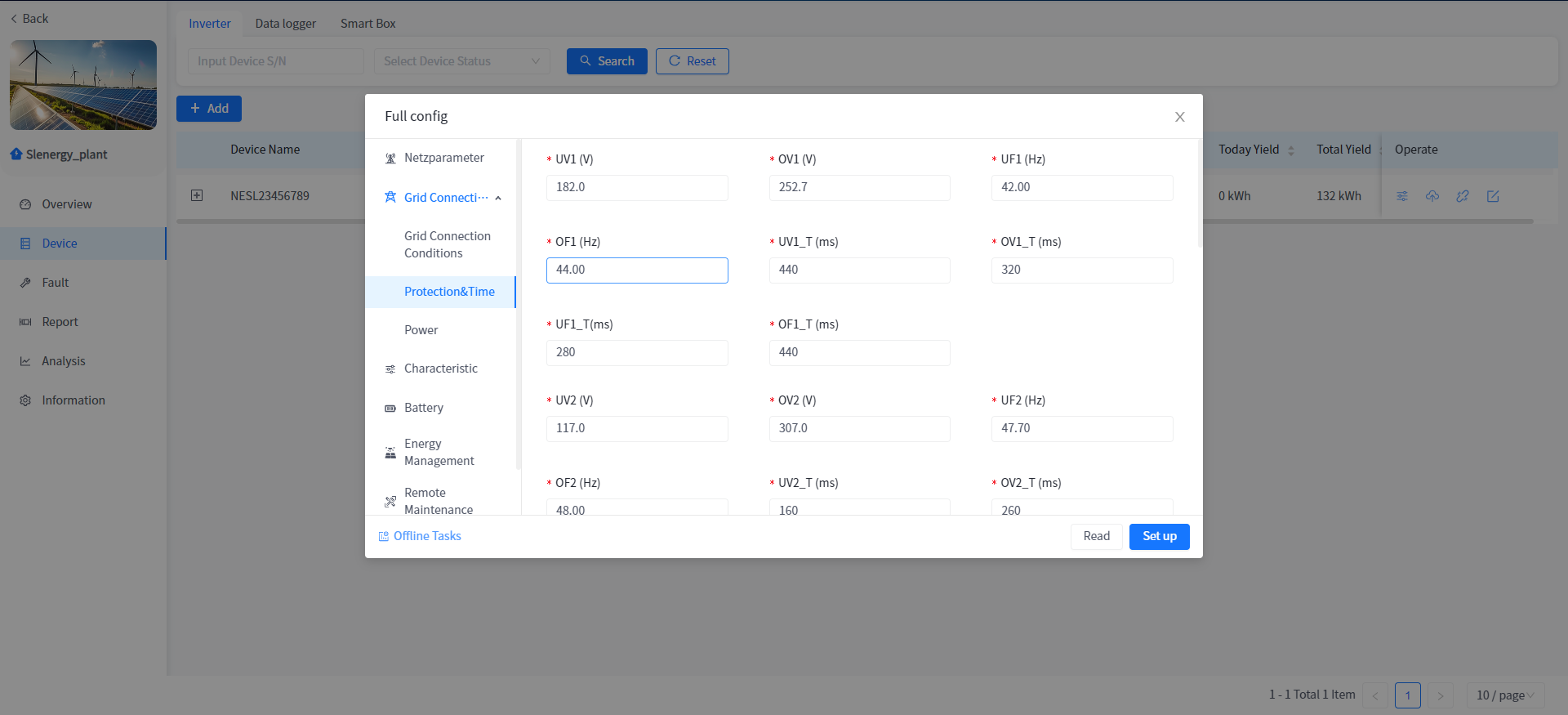Select the Power submenu item

tap(421, 330)
